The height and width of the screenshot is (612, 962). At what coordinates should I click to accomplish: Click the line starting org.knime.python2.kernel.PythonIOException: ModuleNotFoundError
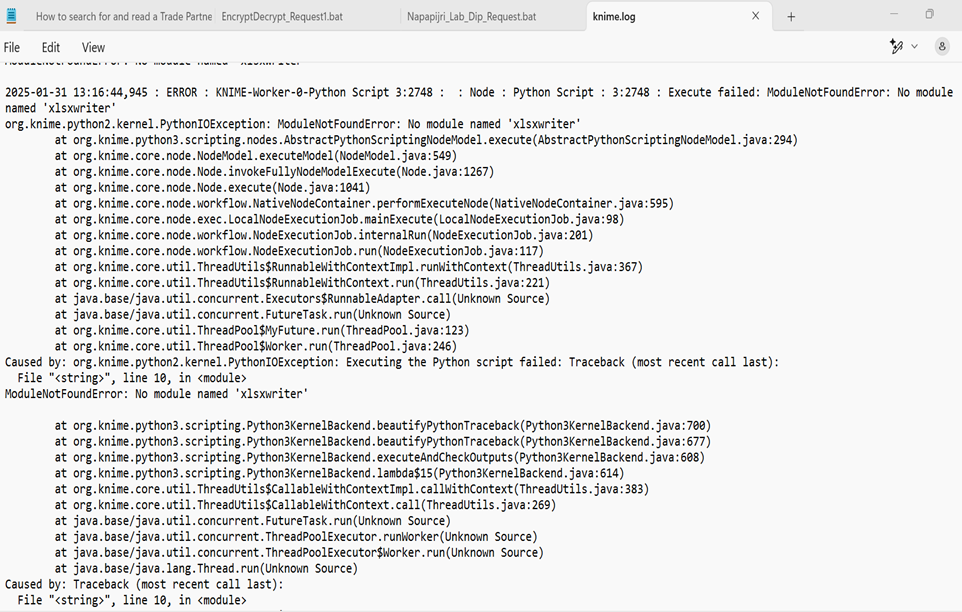(293, 124)
